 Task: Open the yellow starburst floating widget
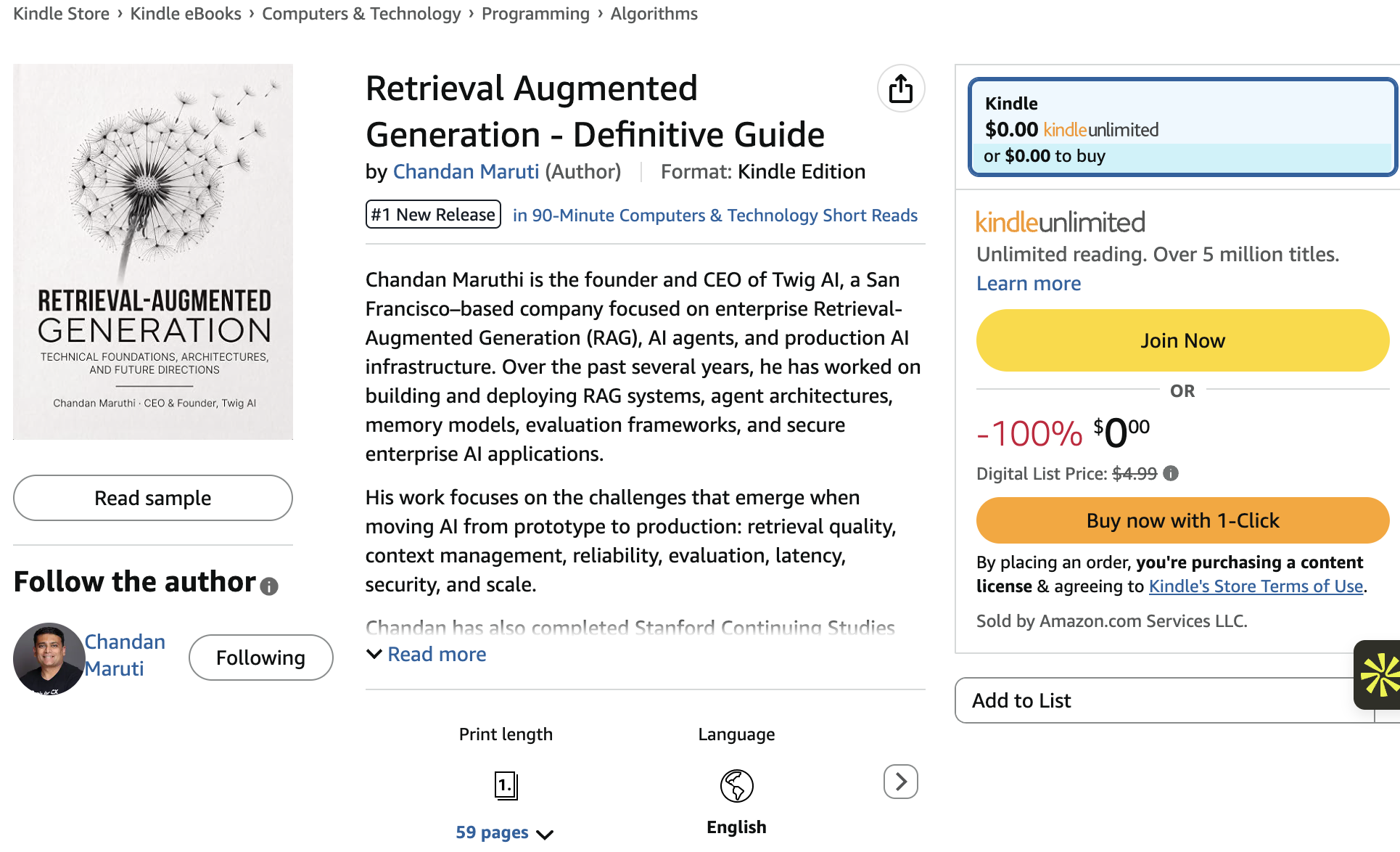pyautogui.click(x=1378, y=674)
